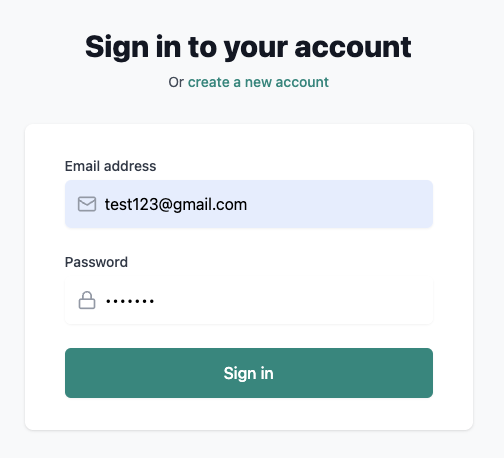504x458 pixels.
Task: Focus the Password input field
Action: point(249,300)
